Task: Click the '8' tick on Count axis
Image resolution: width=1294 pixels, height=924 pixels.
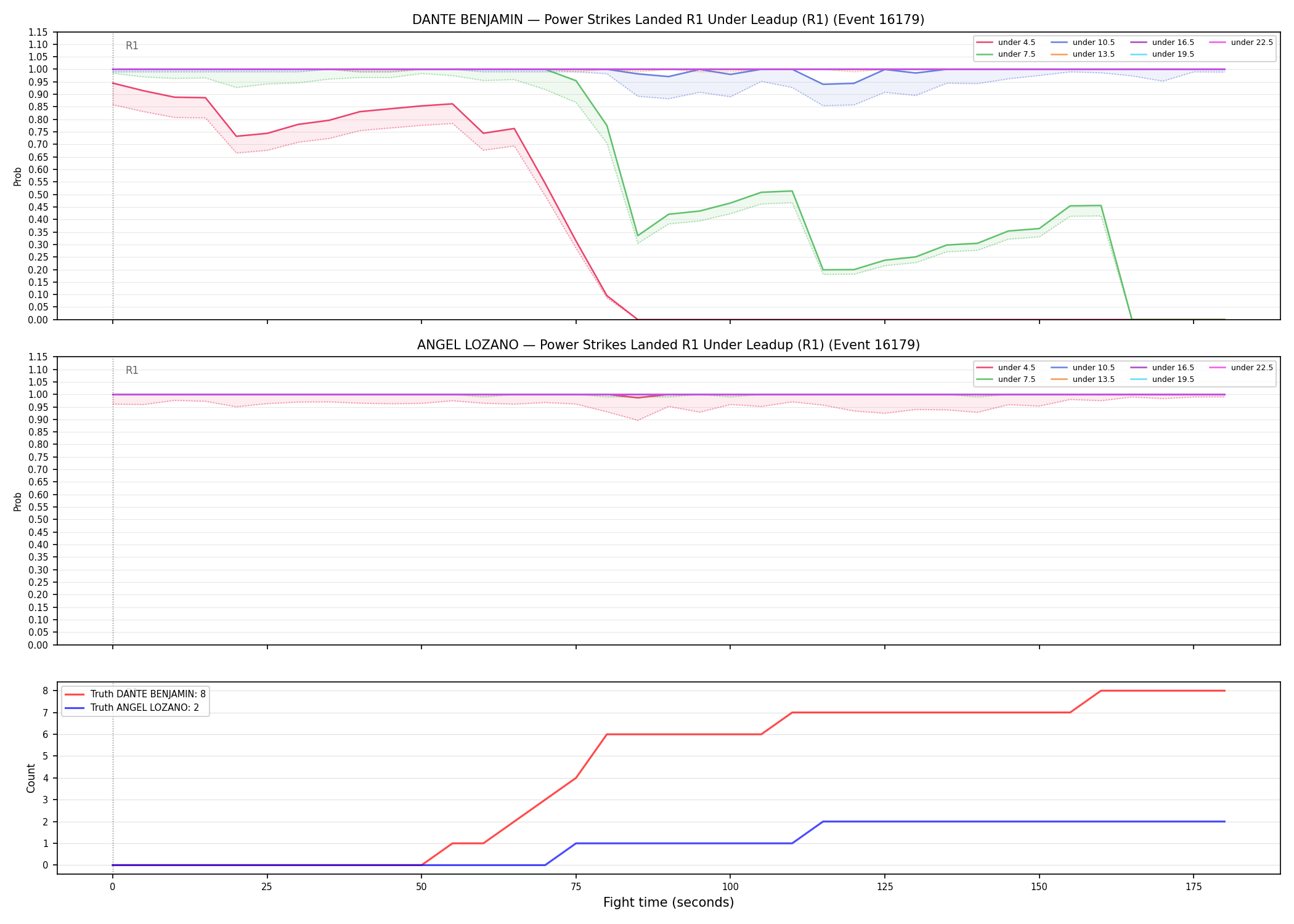Action: point(45,691)
